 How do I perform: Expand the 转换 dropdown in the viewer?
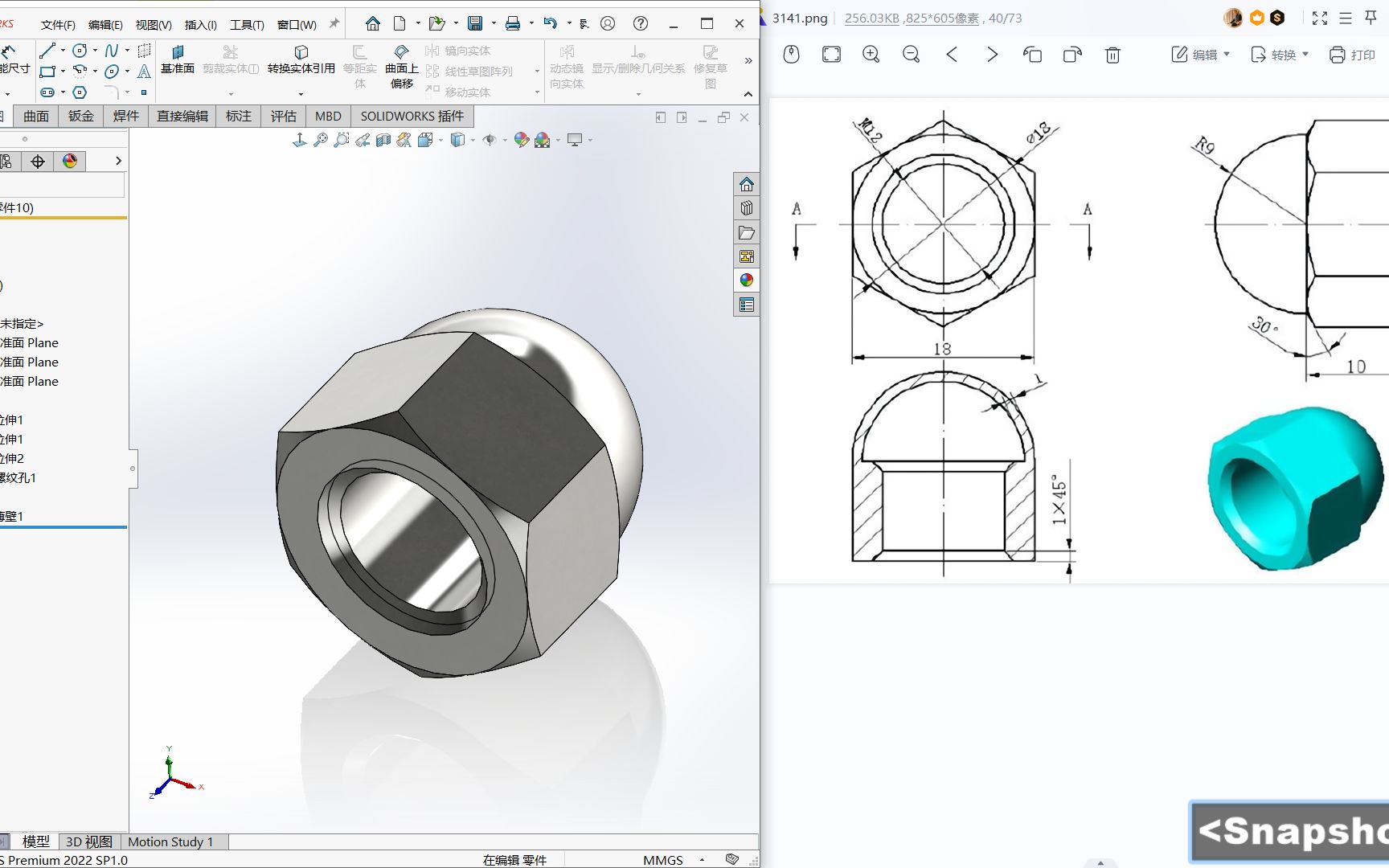click(x=1304, y=55)
